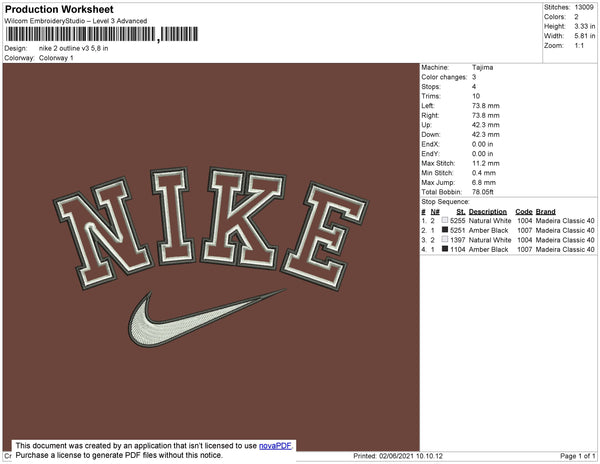Click stitch count value 1397
This screenshot has height=464, width=600.
[458, 240]
